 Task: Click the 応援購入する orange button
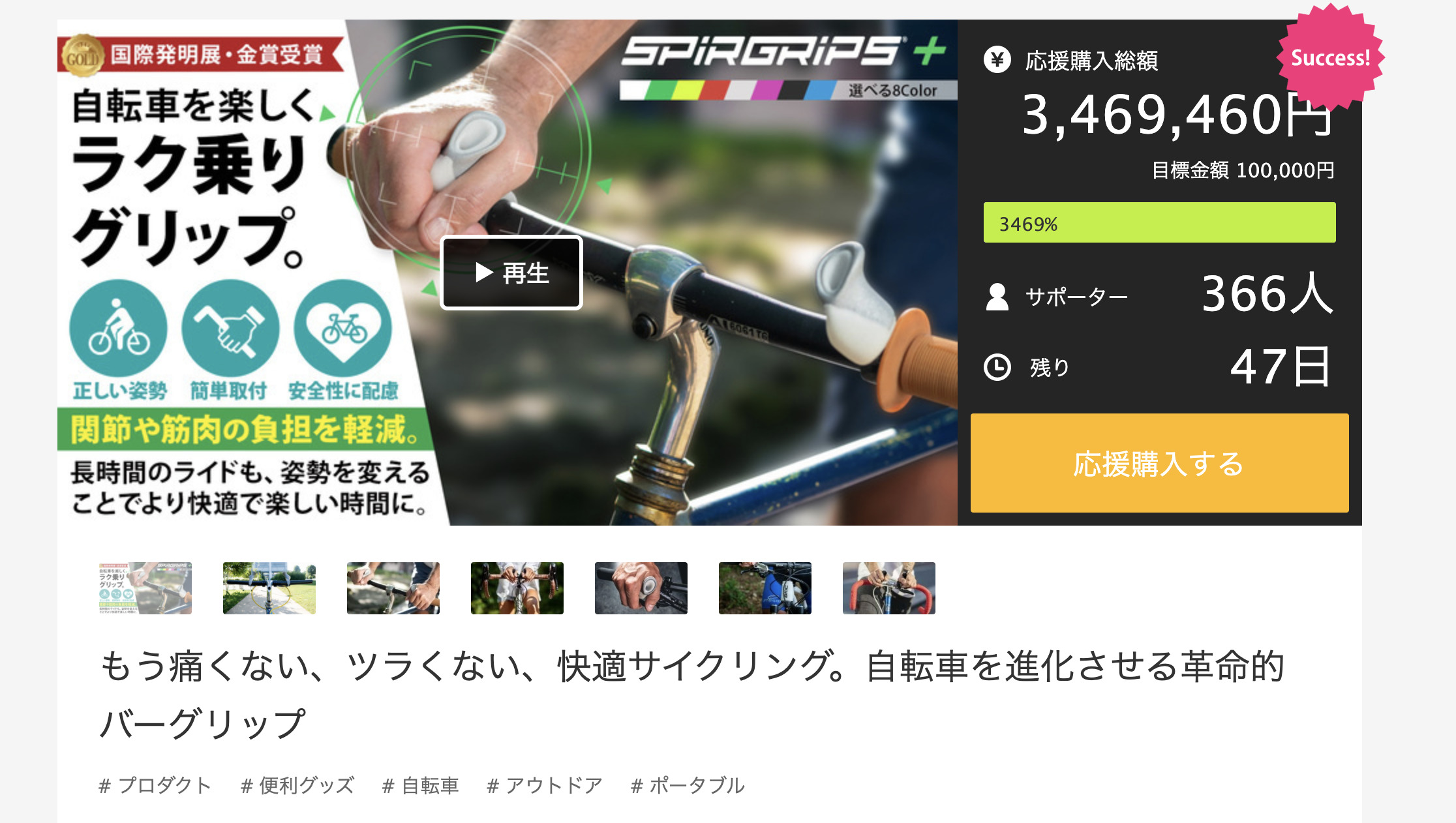(x=1159, y=463)
